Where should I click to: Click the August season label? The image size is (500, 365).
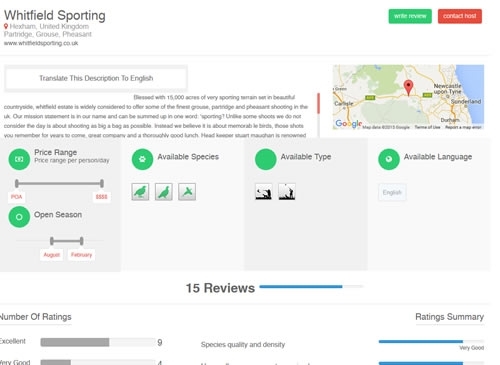51,255
